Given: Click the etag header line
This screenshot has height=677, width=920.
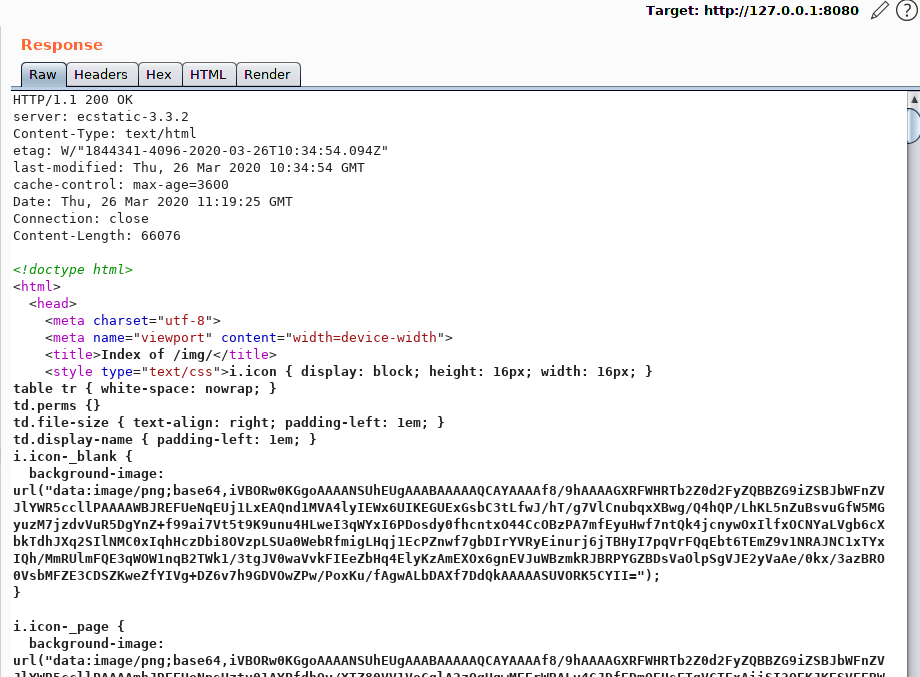Looking at the screenshot, I should pos(200,151).
